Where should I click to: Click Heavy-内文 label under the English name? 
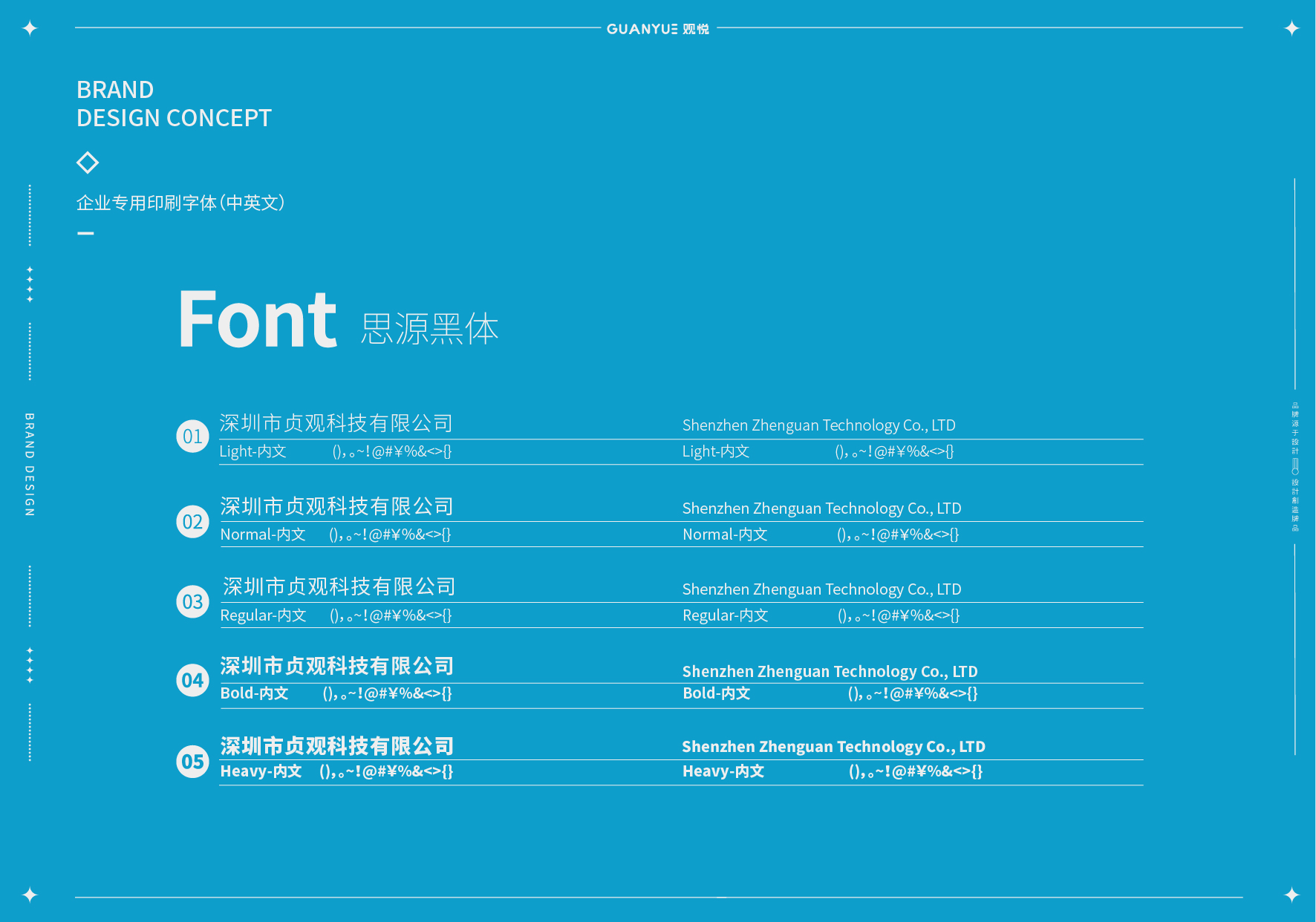click(x=723, y=771)
